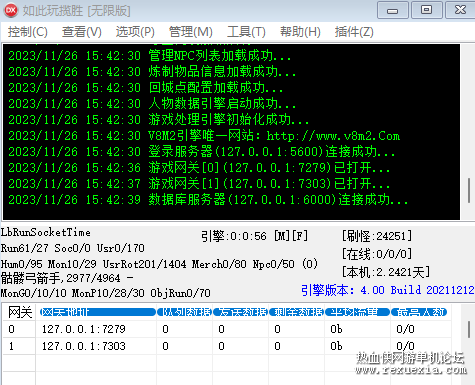Click the 引擎:0:0:56 [M][F] uptime label
Image resolution: width=475 pixels, height=385 pixels.
pyautogui.click(x=254, y=236)
